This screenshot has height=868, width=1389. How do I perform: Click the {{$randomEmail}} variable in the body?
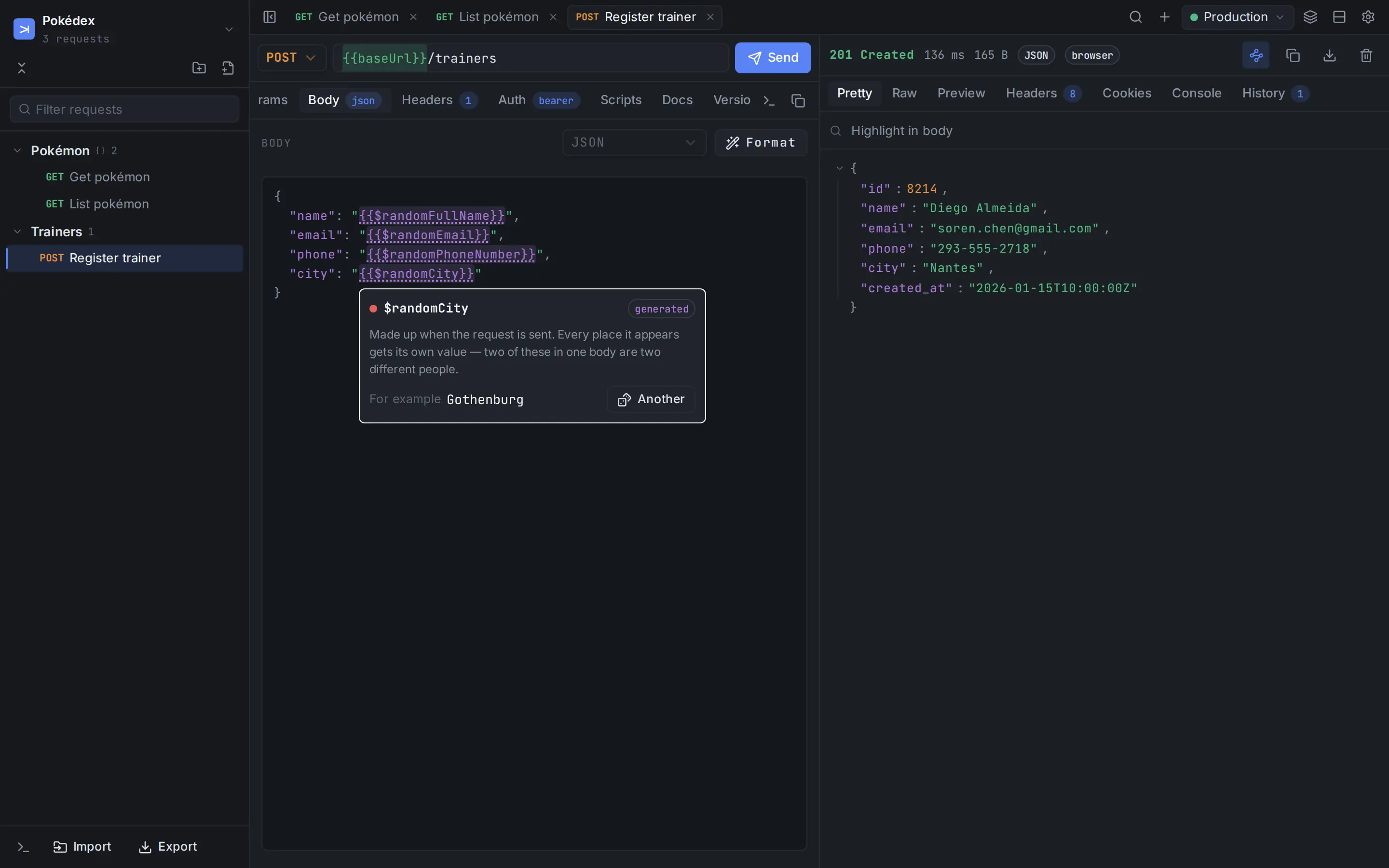coord(428,235)
